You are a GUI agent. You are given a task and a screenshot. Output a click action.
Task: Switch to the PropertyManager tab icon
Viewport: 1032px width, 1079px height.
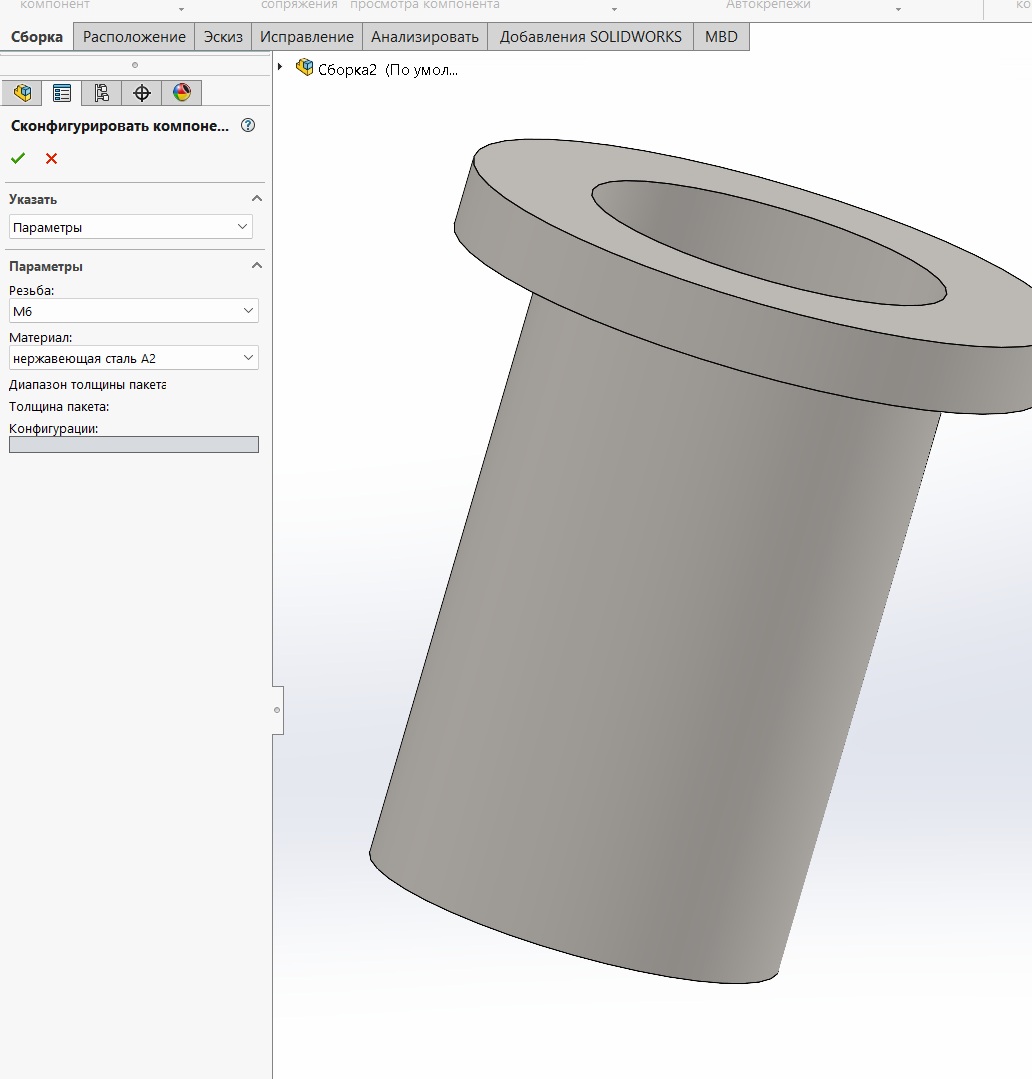click(x=62, y=93)
